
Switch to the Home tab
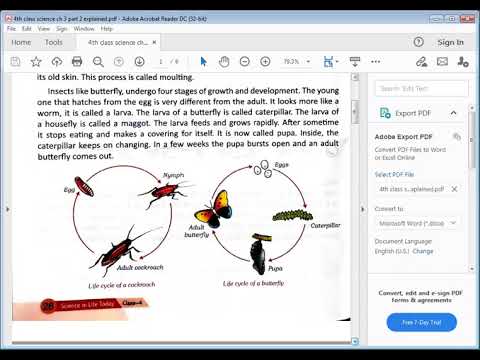(21, 42)
